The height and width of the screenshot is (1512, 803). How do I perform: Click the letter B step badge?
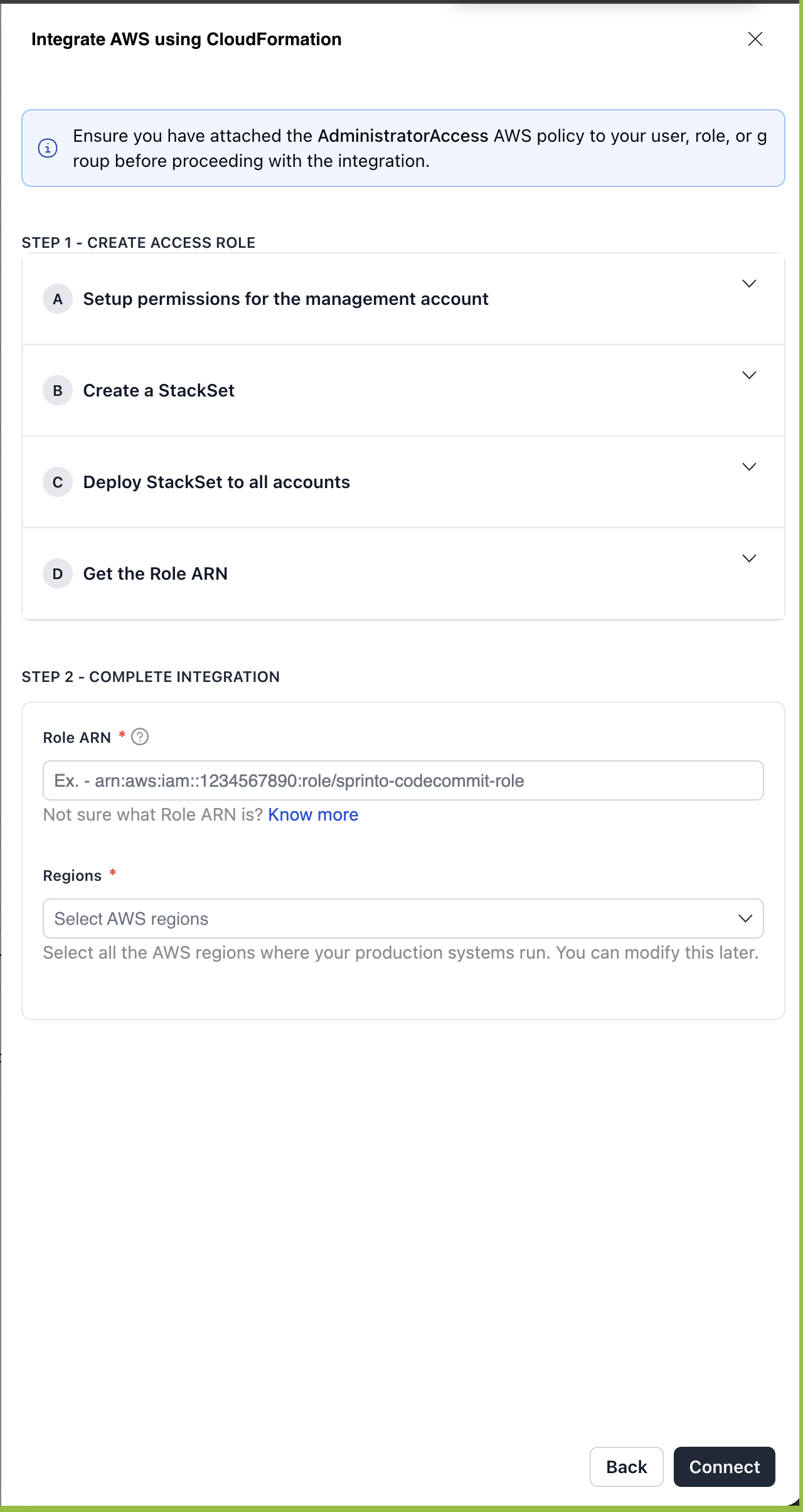pyautogui.click(x=58, y=391)
